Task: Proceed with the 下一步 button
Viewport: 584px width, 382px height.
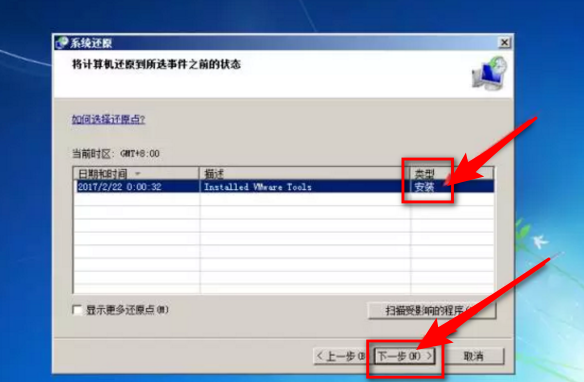Action: coord(405,356)
